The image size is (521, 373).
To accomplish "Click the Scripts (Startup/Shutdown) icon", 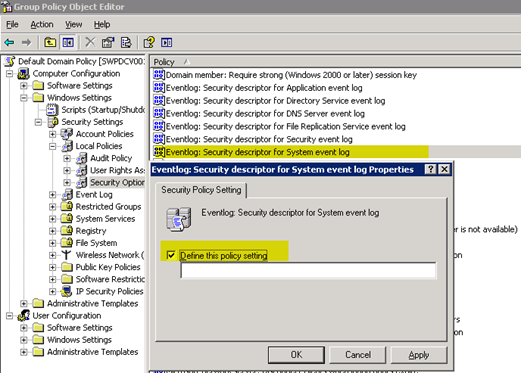I will 52,110.
